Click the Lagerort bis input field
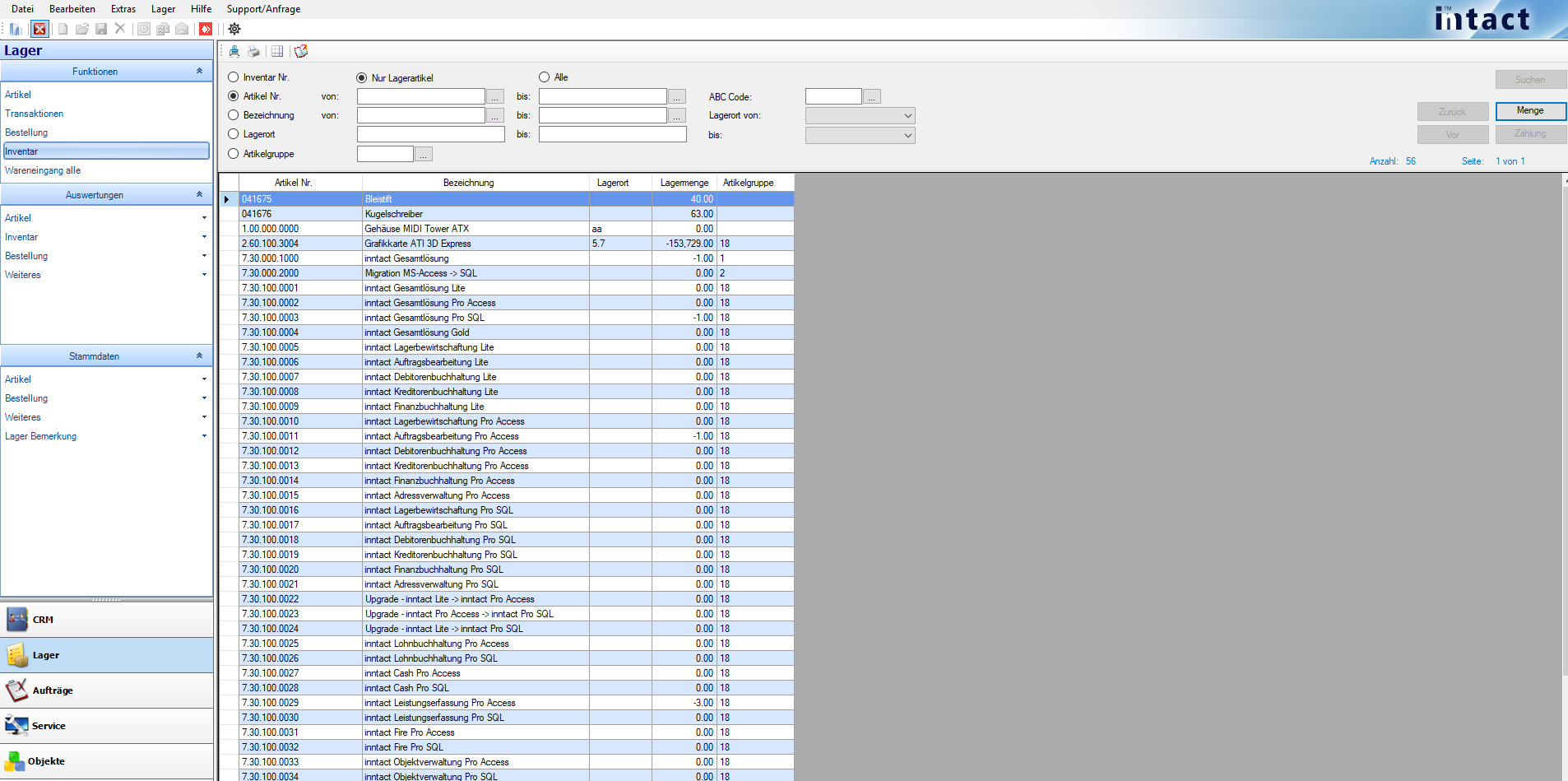This screenshot has height=781, width=1568. click(612, 134)
